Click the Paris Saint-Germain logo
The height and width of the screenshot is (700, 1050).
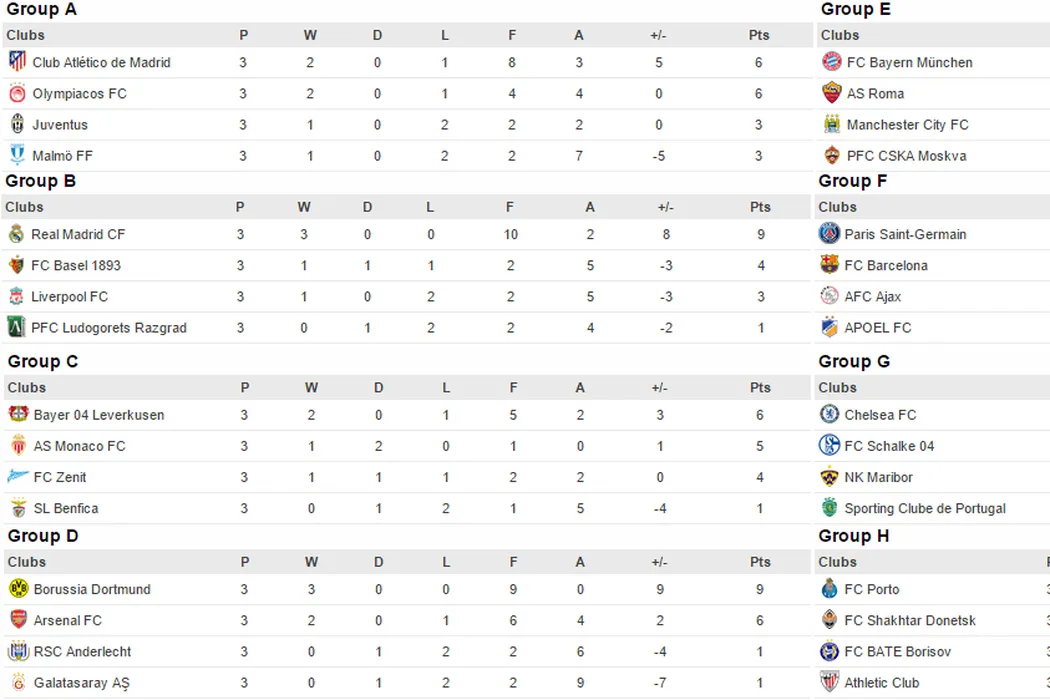click(x=829, y=234)
